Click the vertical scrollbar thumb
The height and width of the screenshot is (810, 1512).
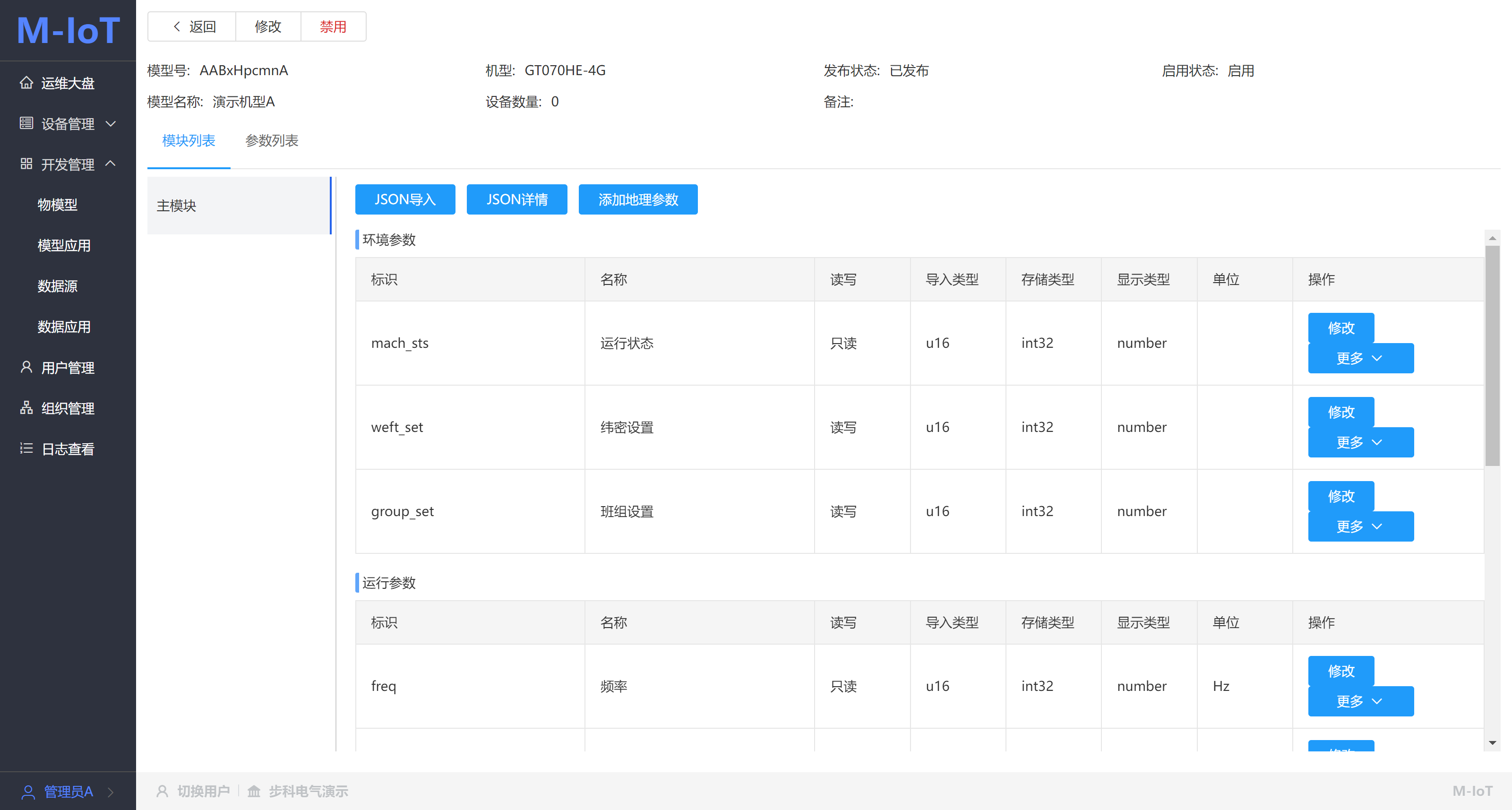coord(1492,356)
